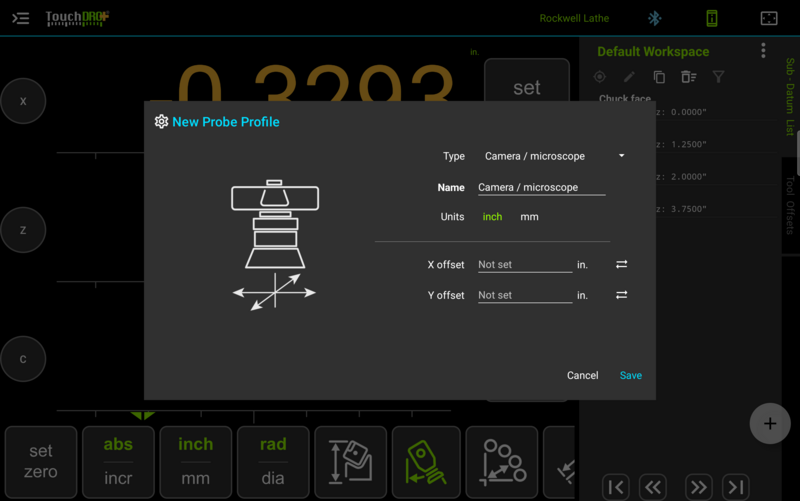The height and width of the screenshot is (501, 800).
Task: Save the new probe profile
Action: click(x=631, y=375)
